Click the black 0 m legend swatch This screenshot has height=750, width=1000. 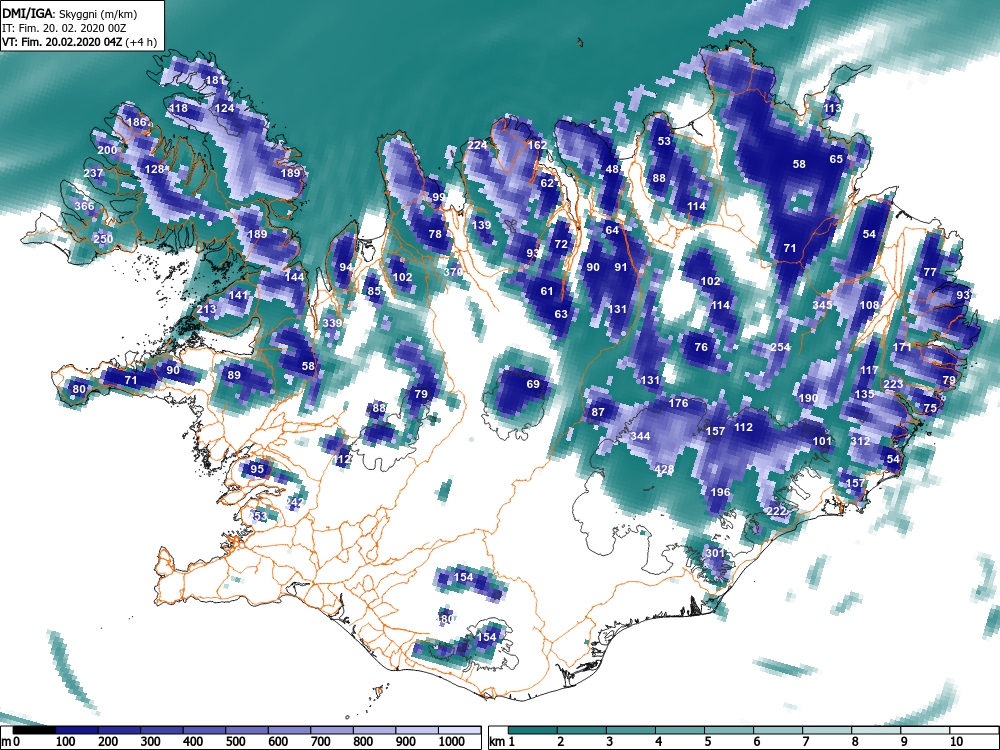point(33,729)
